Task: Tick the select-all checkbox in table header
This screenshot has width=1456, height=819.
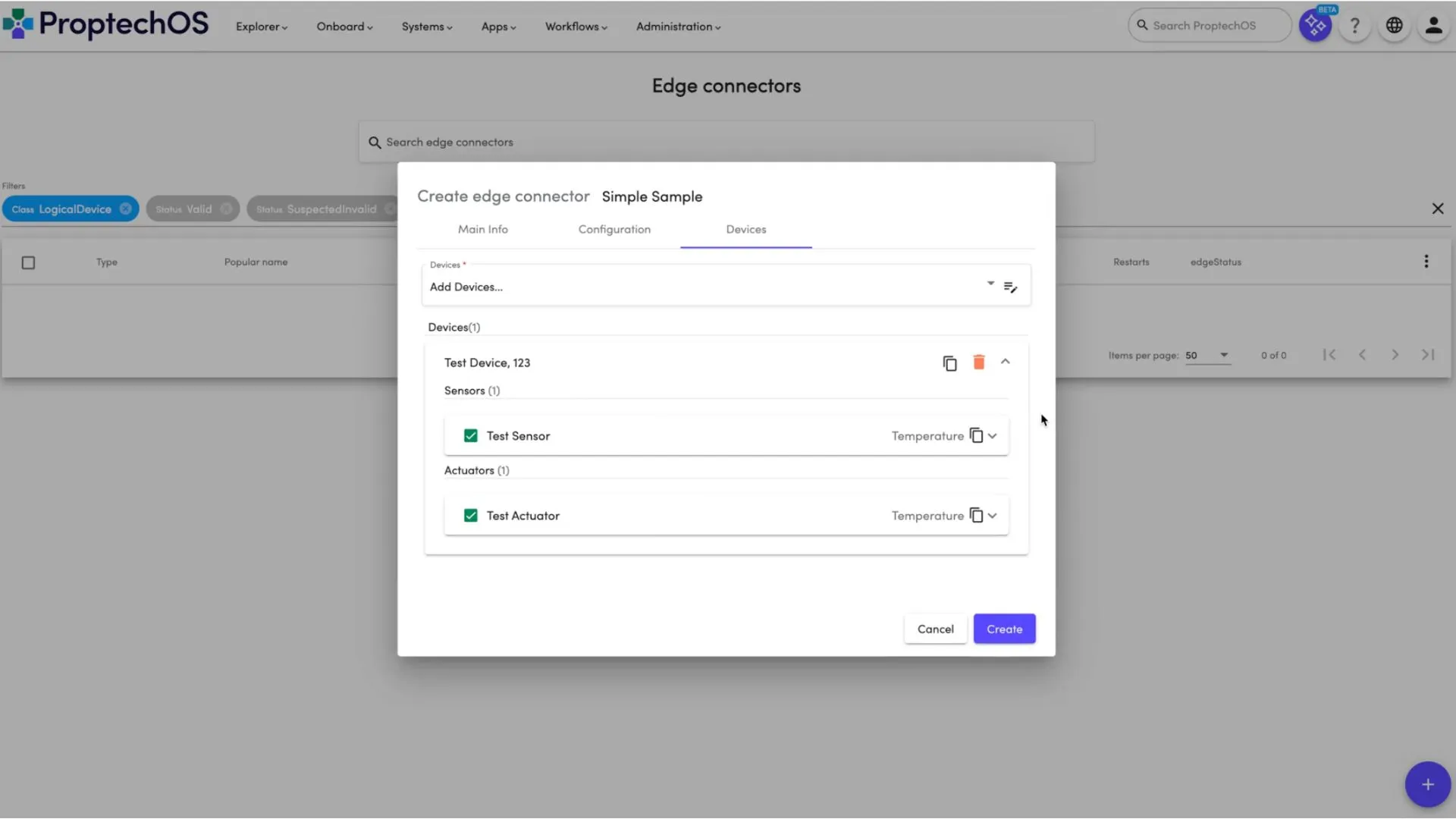Action: click(x=28, y=262)
